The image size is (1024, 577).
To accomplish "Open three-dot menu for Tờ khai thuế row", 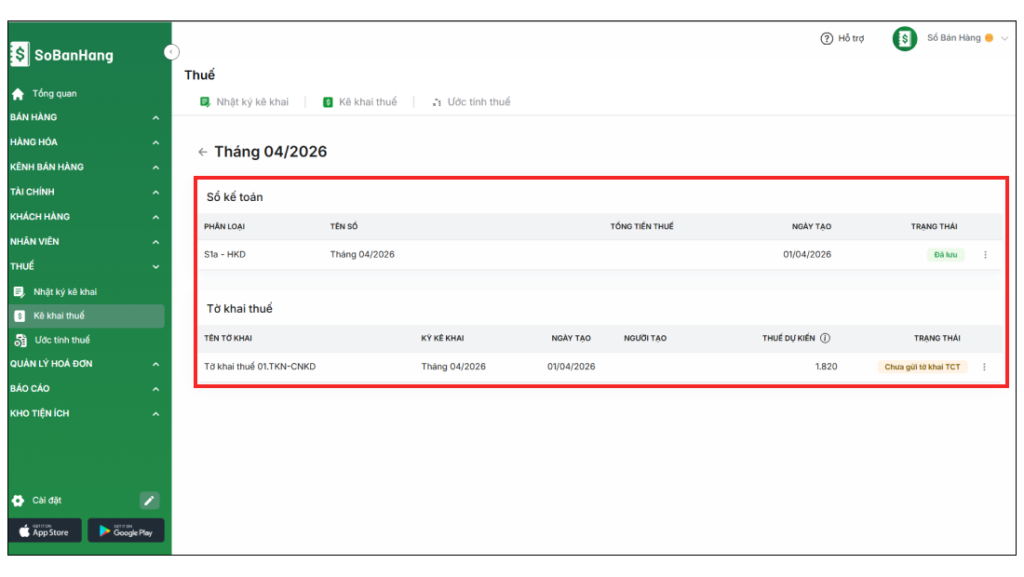I will coord(984,367).
